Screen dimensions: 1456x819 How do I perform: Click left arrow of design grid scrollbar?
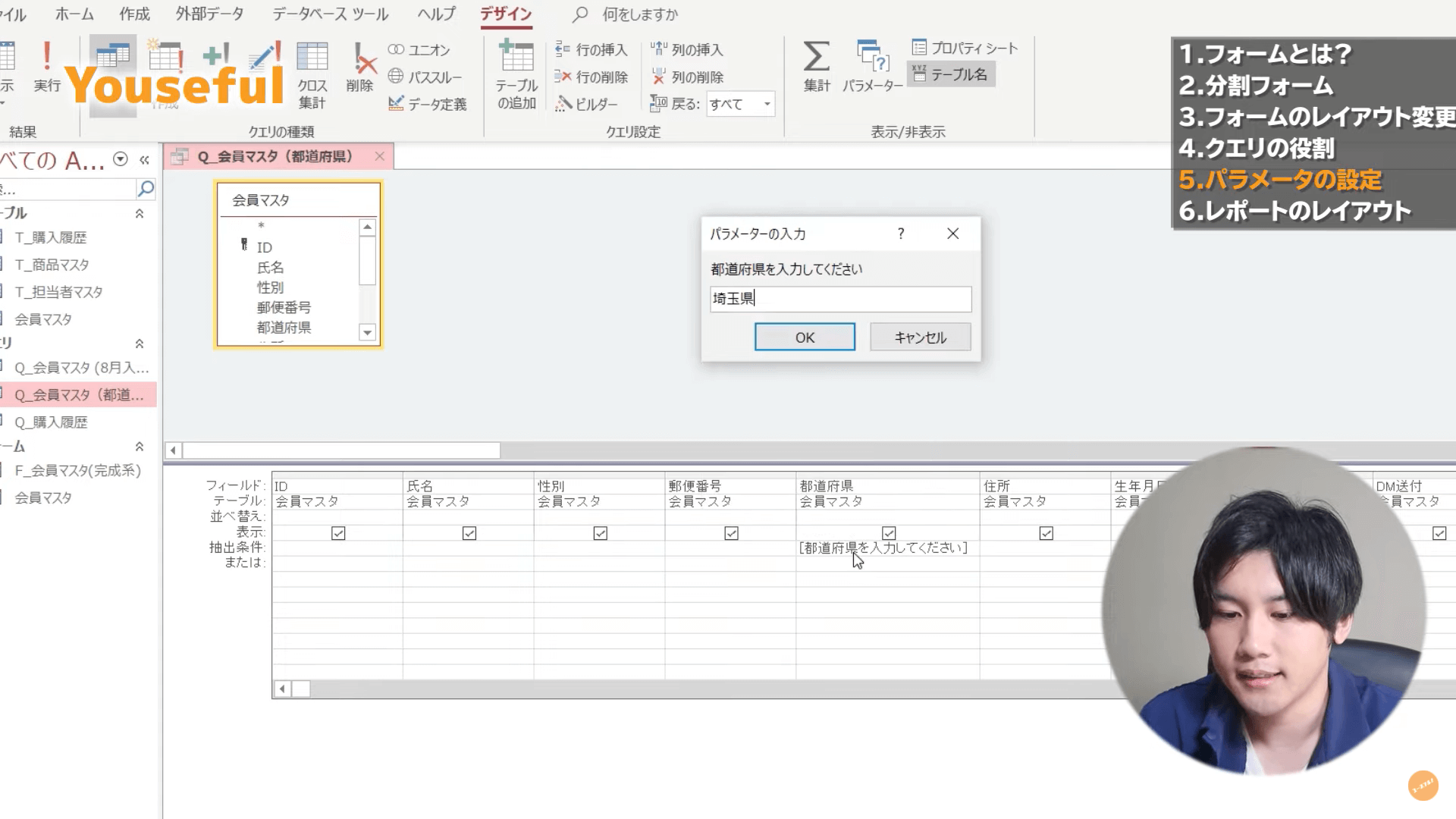coord(282,689)
